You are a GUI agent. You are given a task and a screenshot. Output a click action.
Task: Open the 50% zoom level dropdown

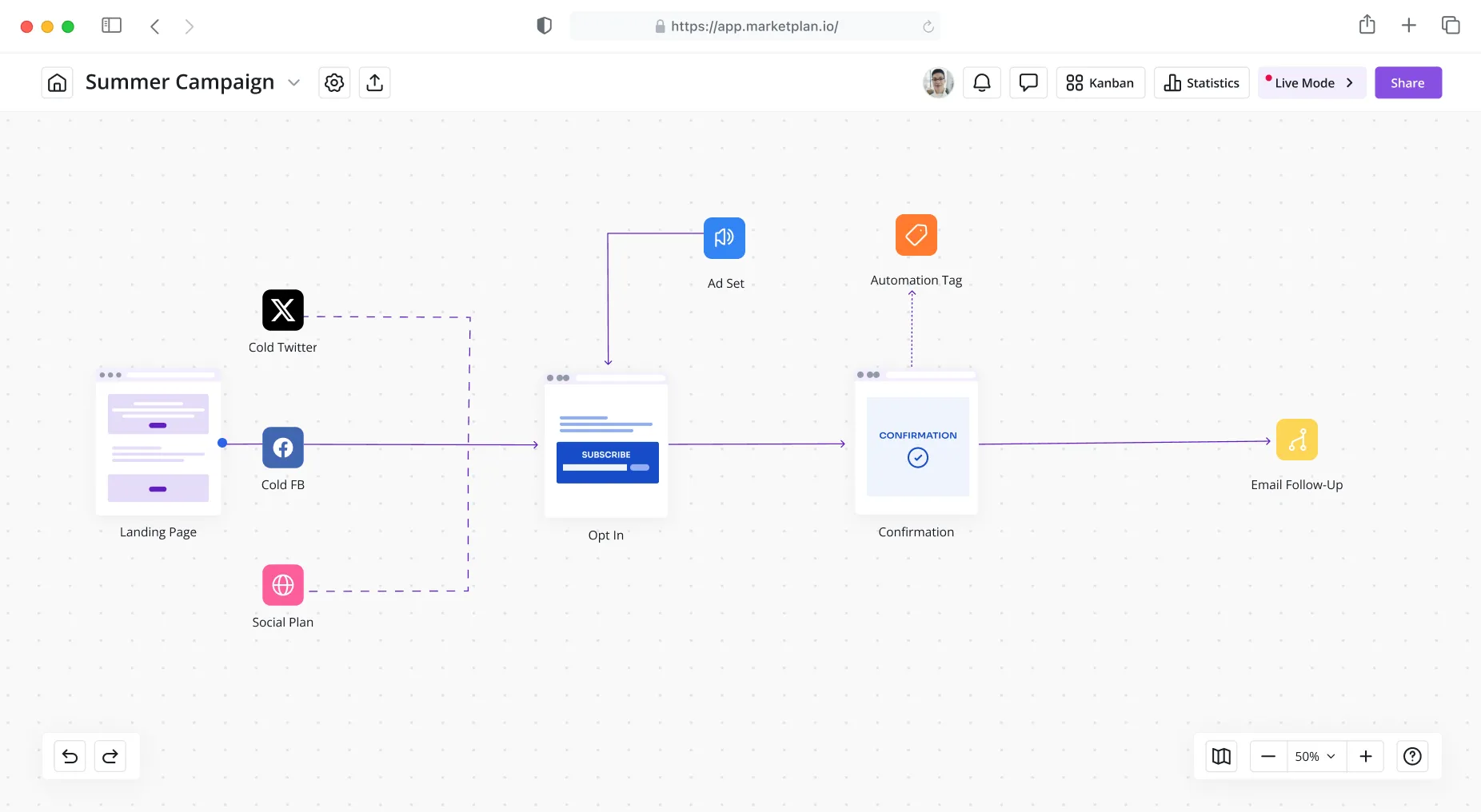click(x=1315, y=756)
